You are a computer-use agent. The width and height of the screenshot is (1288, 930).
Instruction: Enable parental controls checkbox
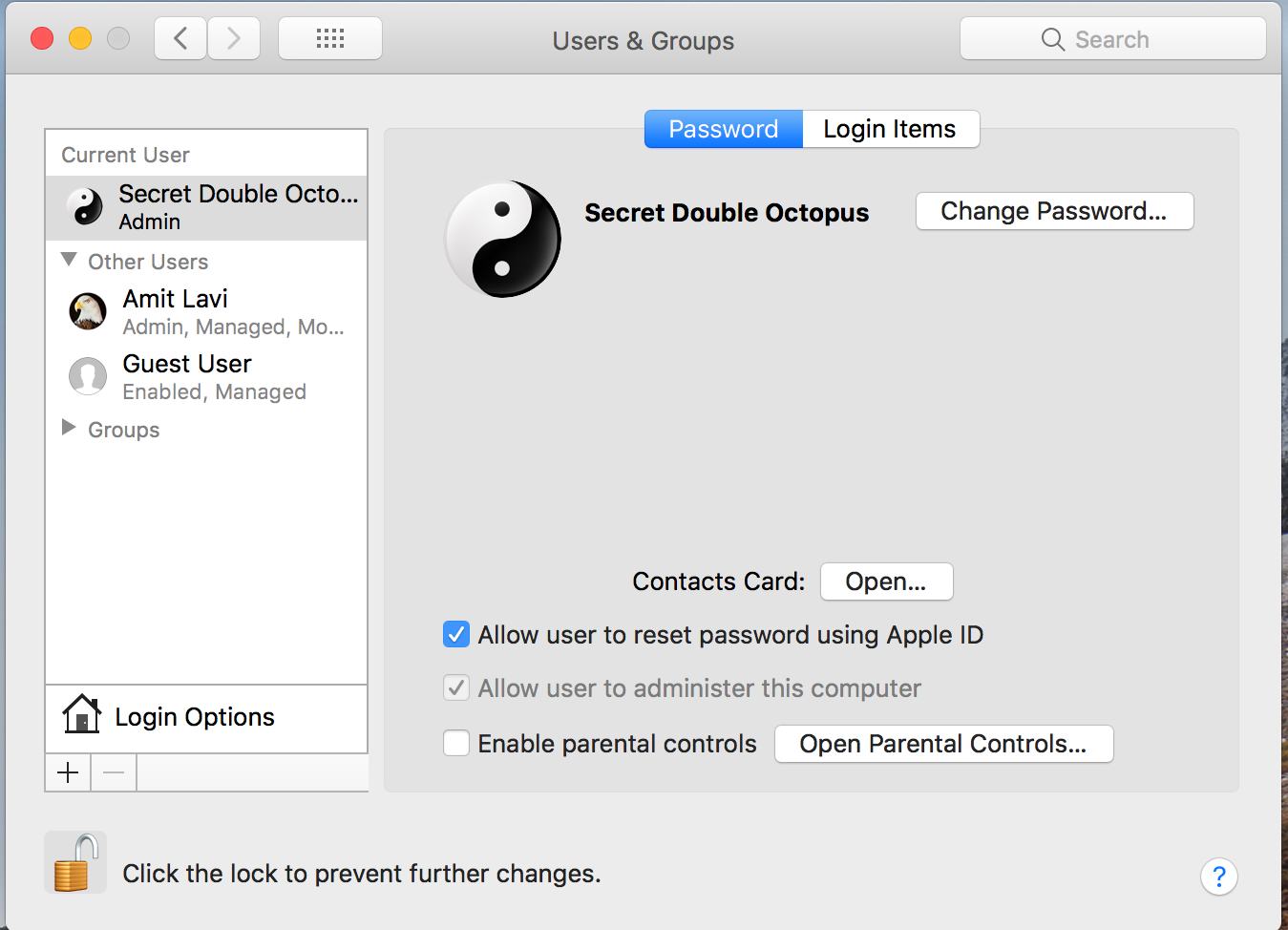[456, 743]
